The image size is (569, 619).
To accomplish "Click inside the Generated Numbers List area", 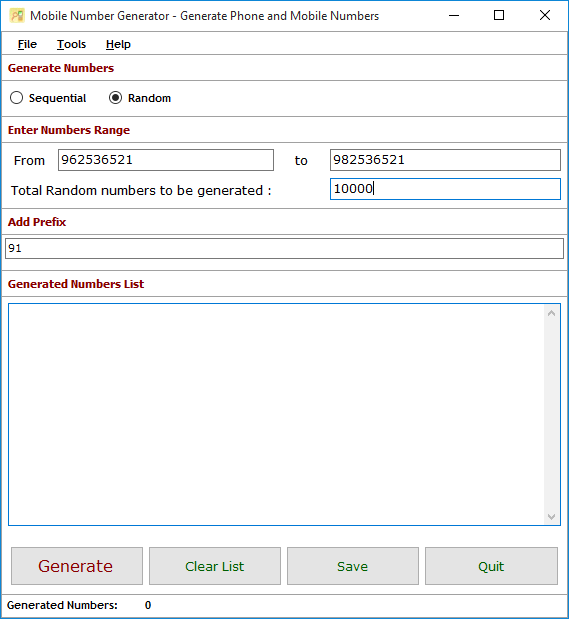I will click(x=276, y=415).
